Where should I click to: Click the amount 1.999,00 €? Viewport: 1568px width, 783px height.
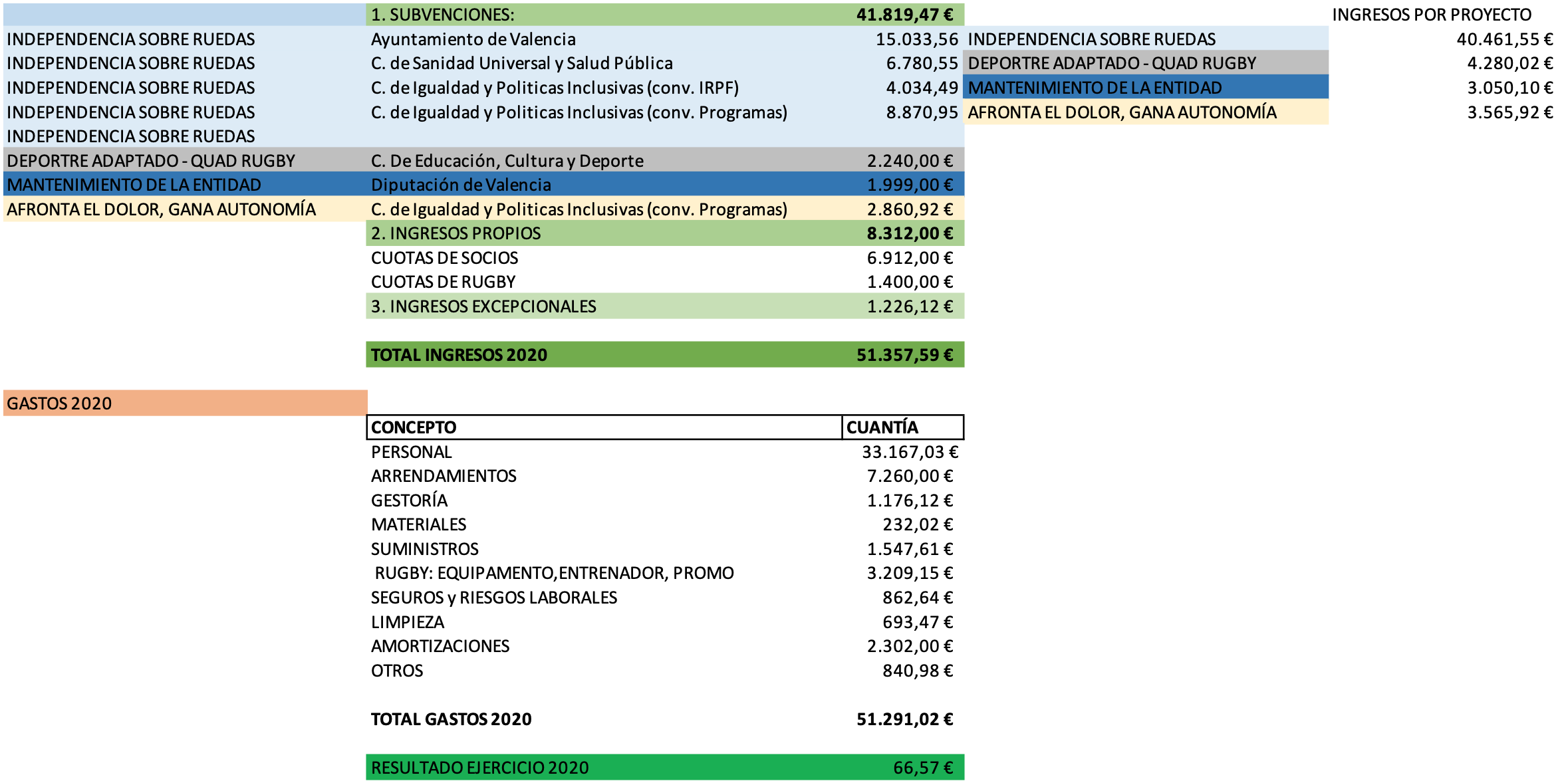[910, 185]
